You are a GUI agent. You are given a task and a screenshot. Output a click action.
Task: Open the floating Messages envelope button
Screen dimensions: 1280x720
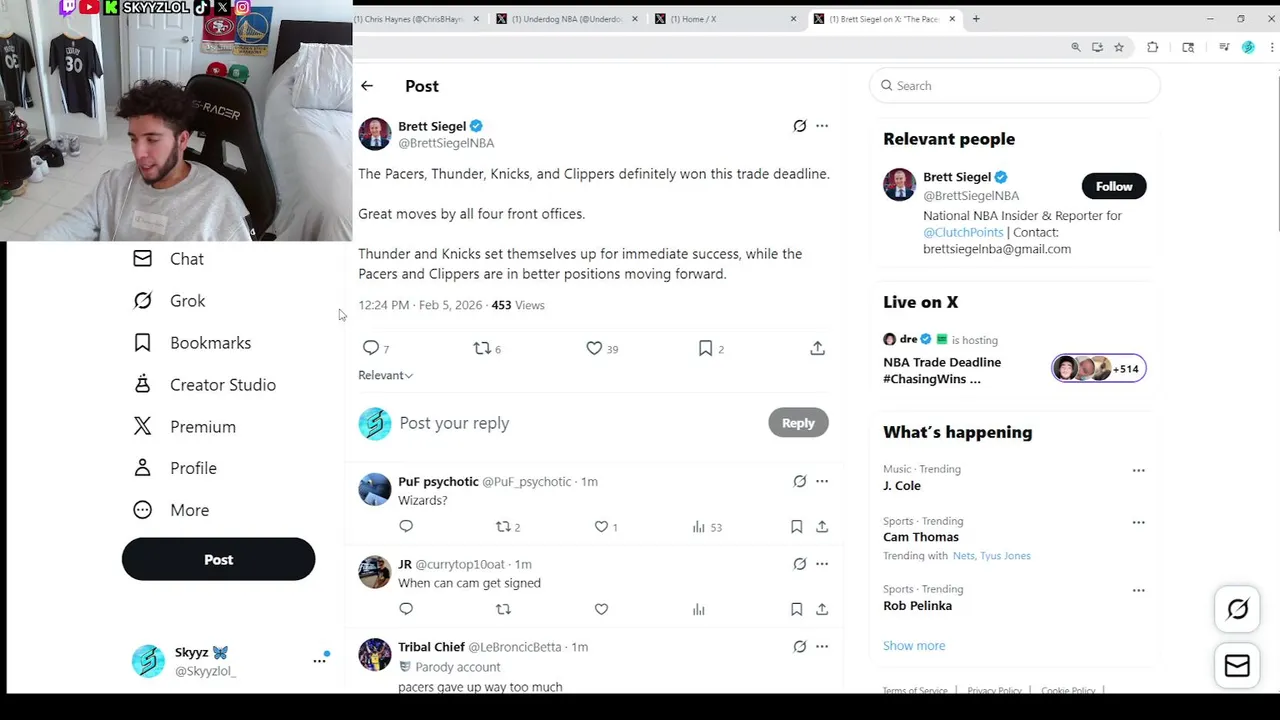click(1237, 666)
